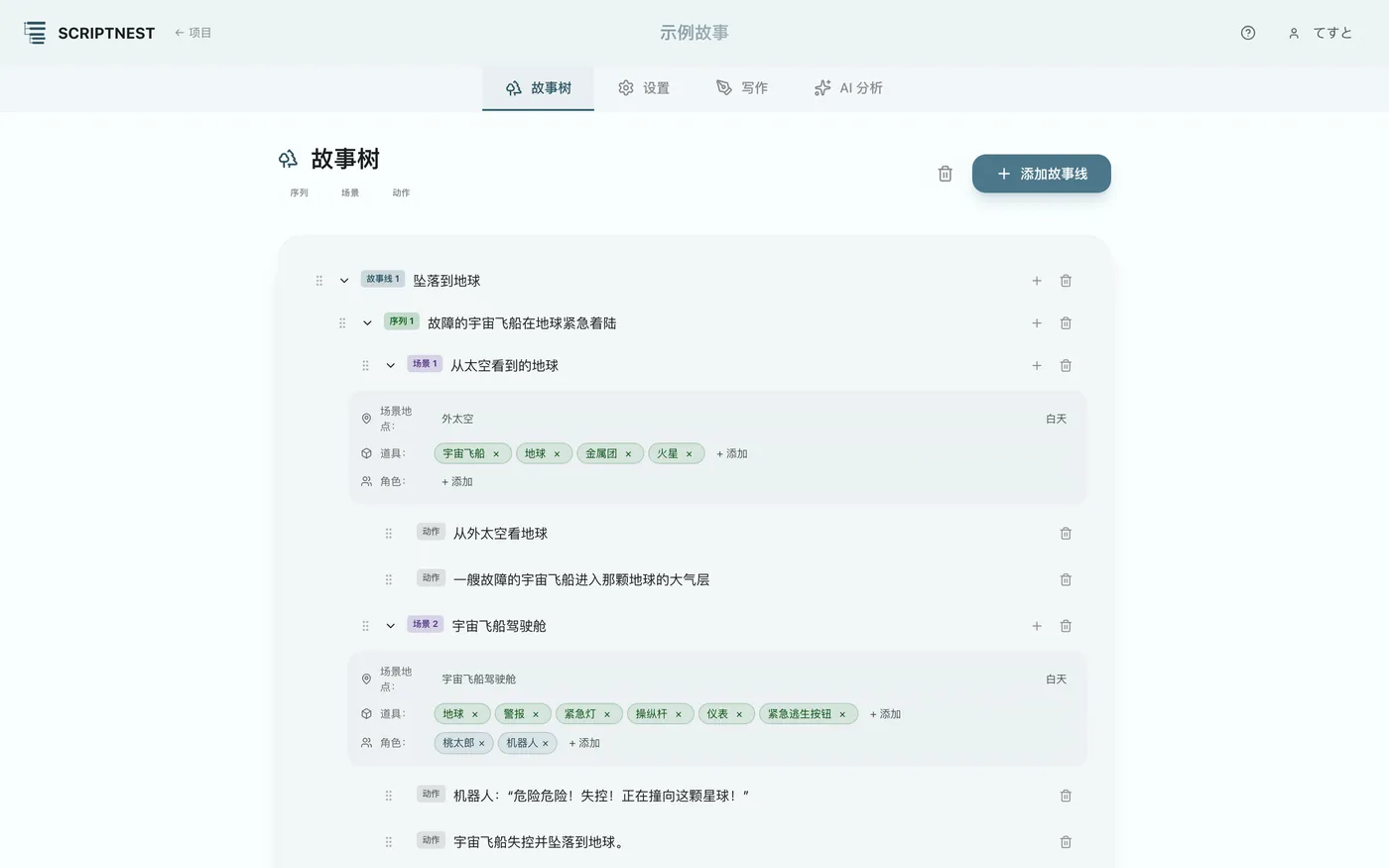
Task: Remove prop tag 仪表
Action: click(739, 714)
